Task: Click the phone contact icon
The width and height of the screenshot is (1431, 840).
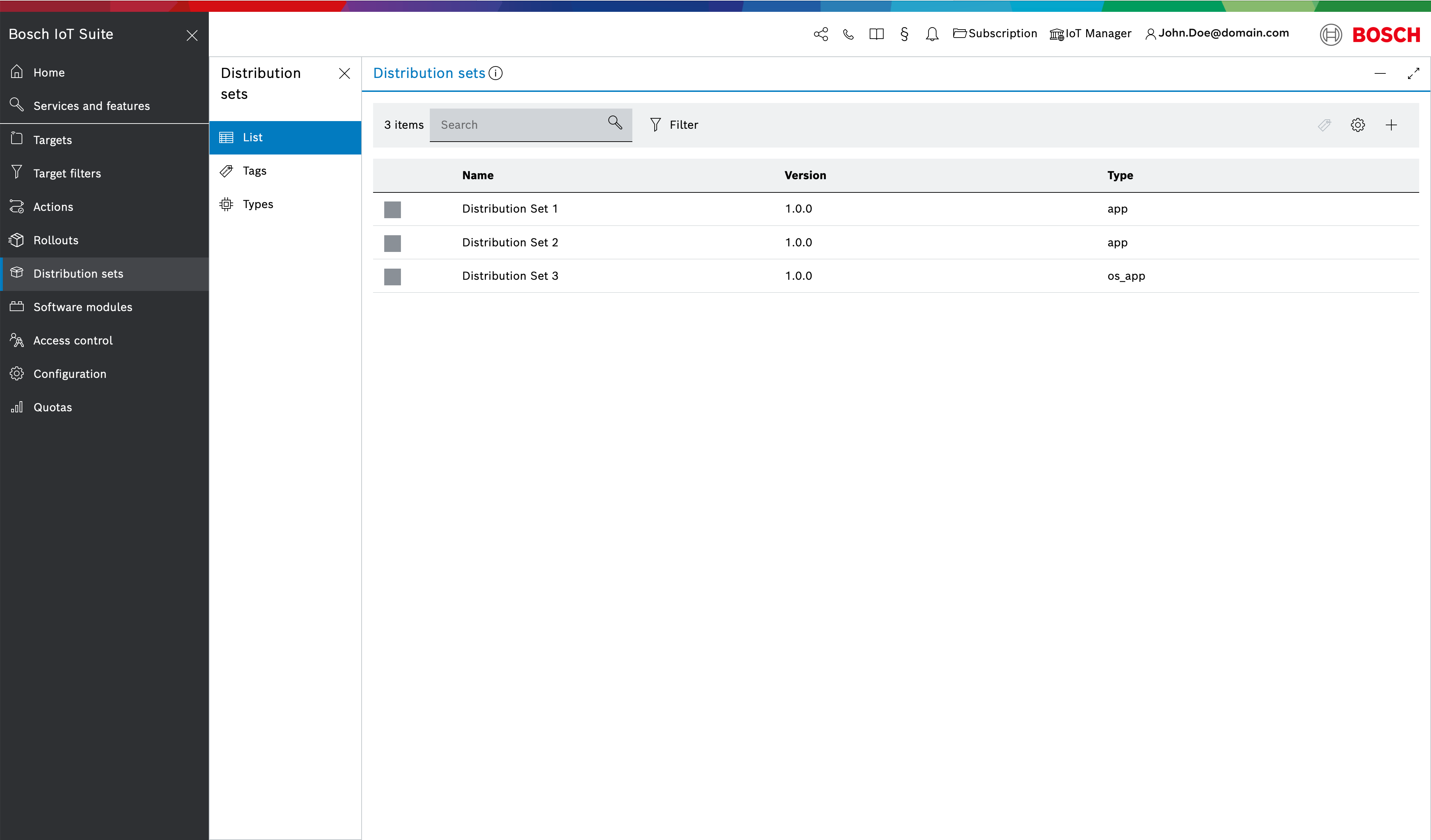Action: tap(848, 34)
